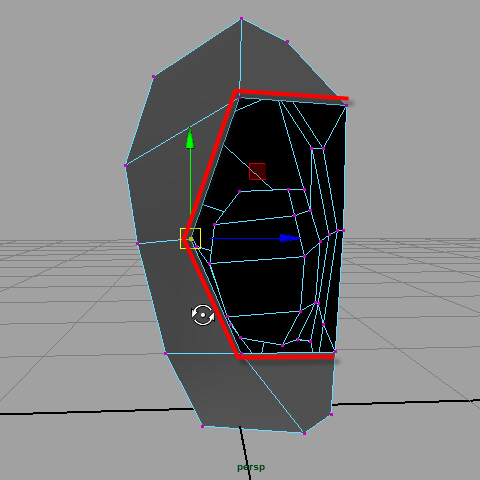480x480 pixels.
Task: Click the bottom red outline edge
Action: point(286,357)
